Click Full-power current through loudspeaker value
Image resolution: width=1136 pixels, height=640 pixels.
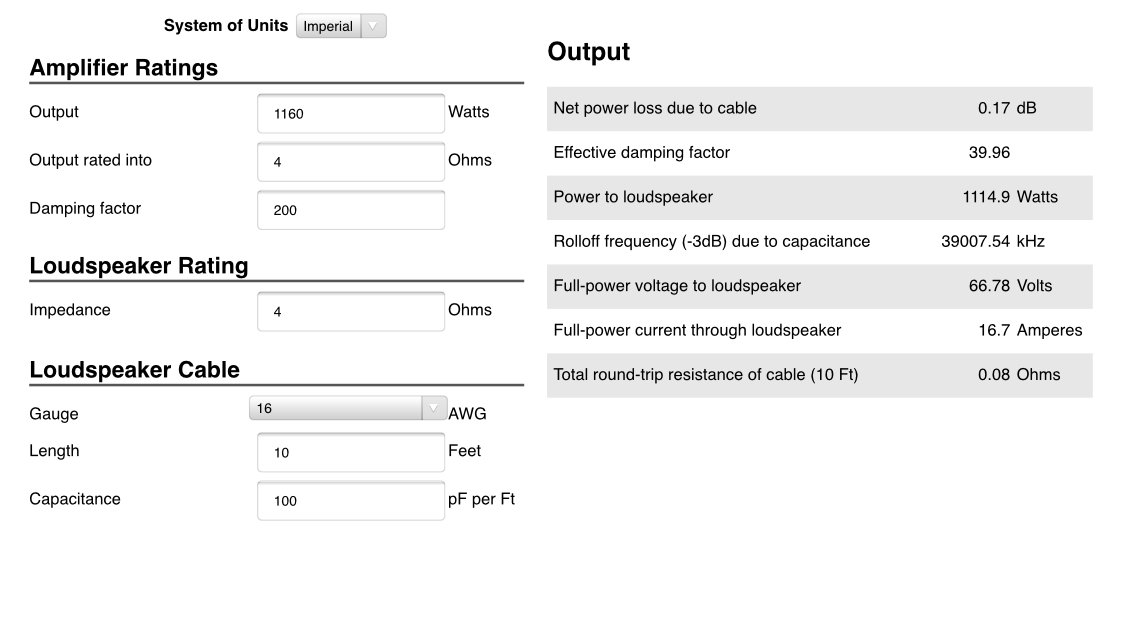click(1030, 331)
